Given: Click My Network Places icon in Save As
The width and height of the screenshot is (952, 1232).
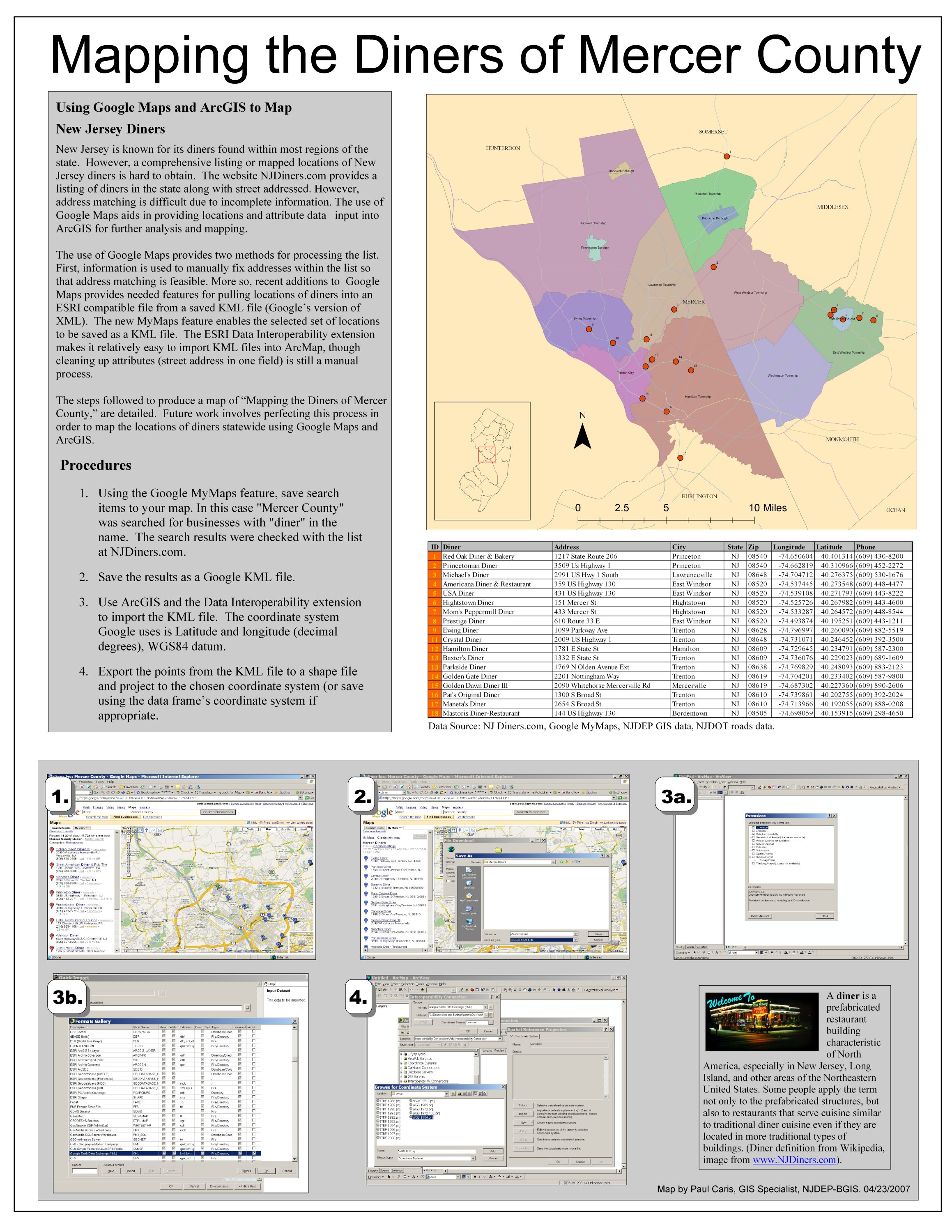Looking at the screenshot, I should click(469, 924).
